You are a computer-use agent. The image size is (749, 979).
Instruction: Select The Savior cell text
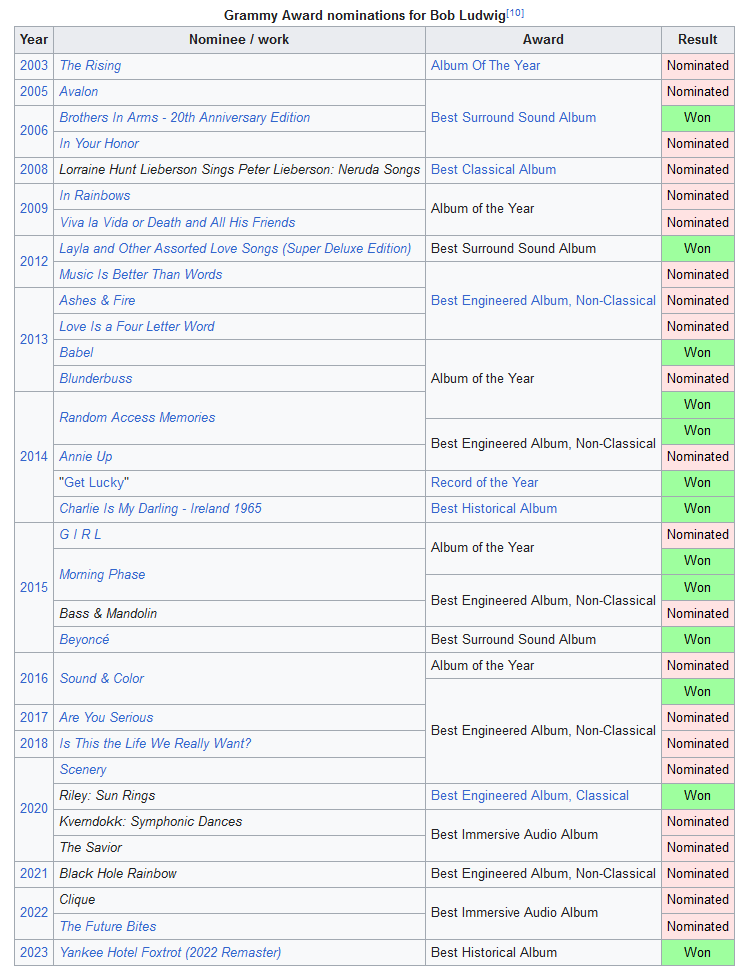(91, 848)
